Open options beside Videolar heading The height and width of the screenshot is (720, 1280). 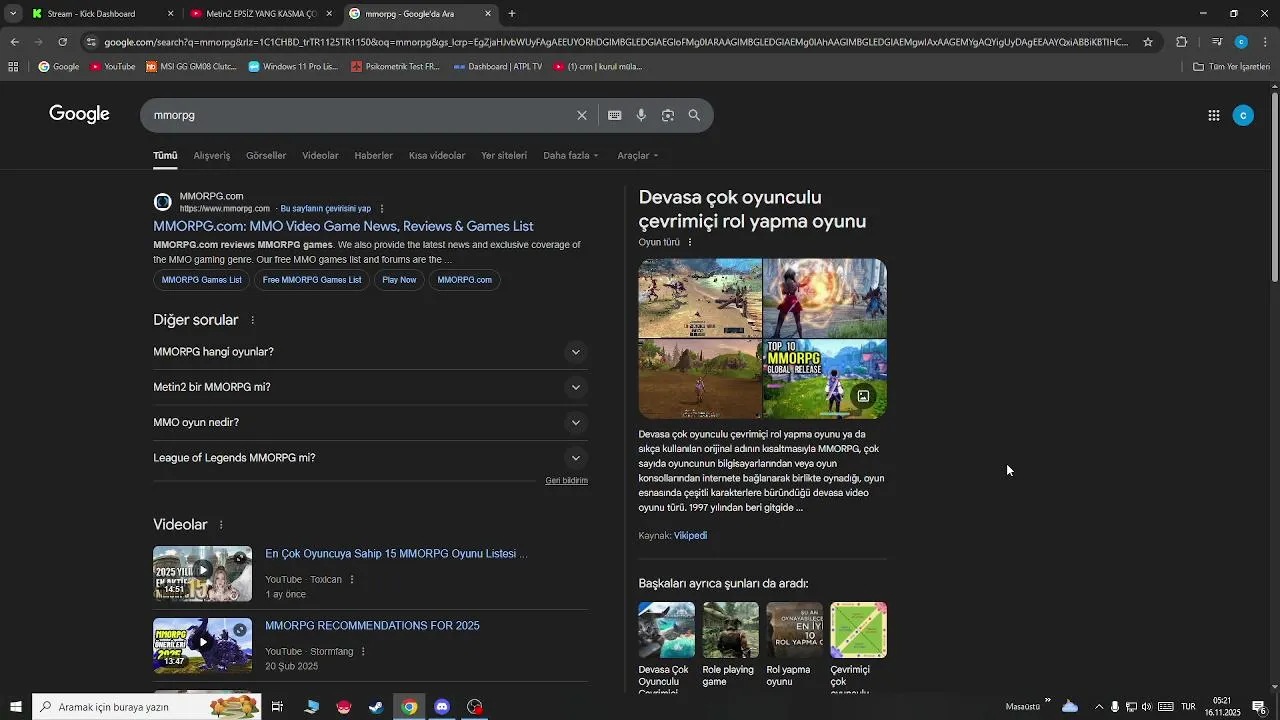click(x=221, y=525)
